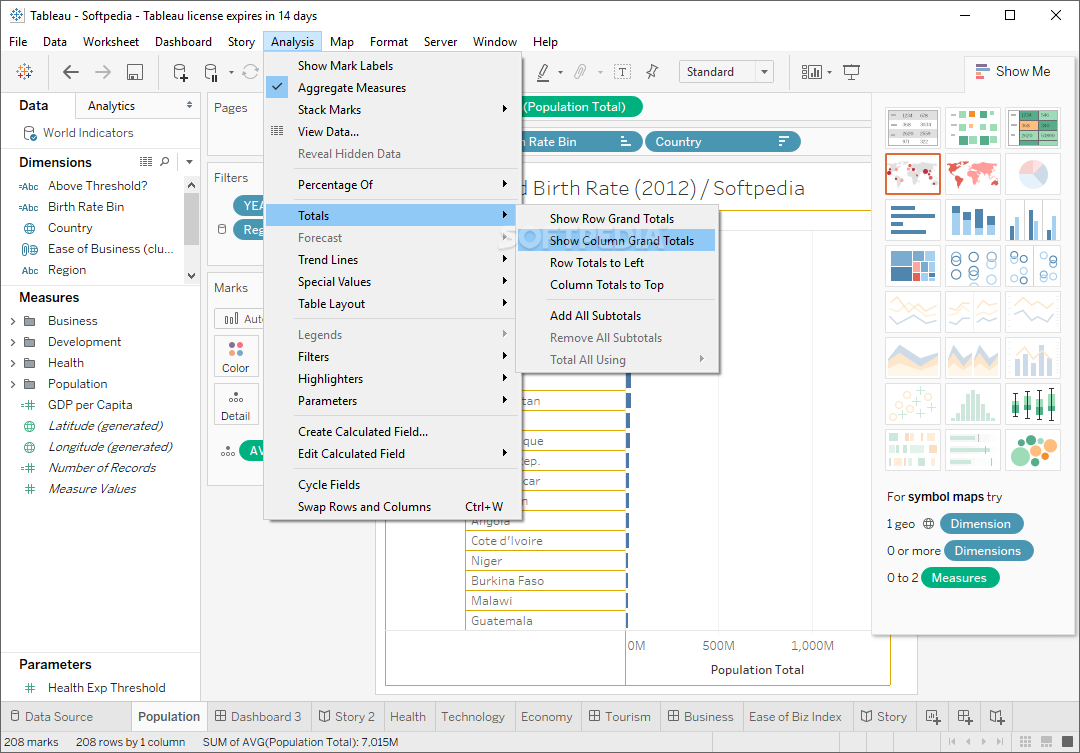Click the Country pill on Rows
This screenshot has width=1080, height=753.
tap(722, 141)
